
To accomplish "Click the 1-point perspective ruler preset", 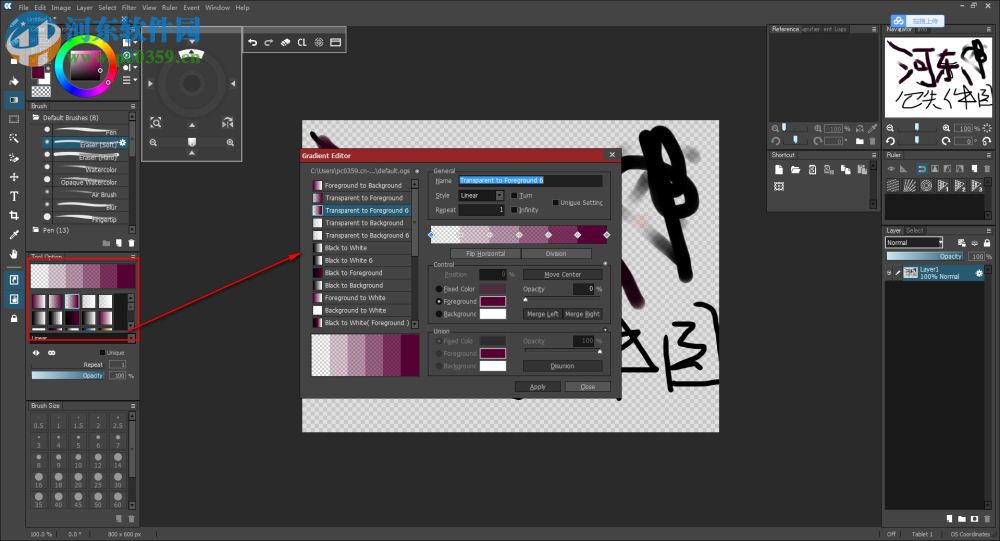I will [x=943, y=186].
